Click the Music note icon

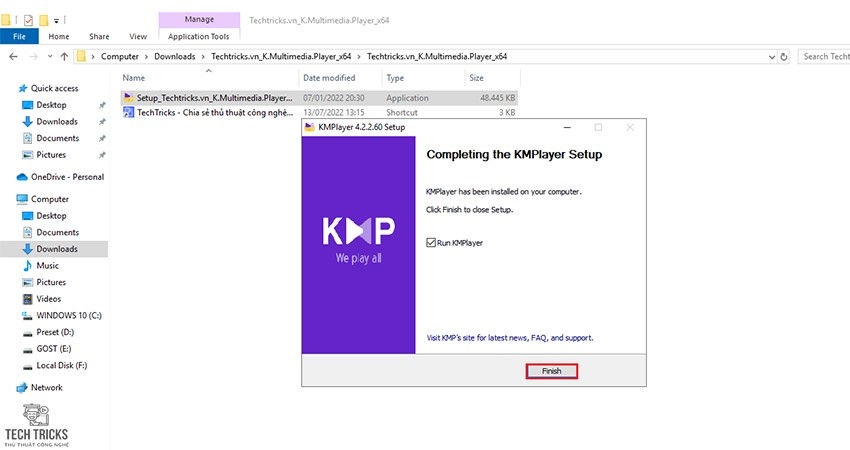[x=28, y=266]
